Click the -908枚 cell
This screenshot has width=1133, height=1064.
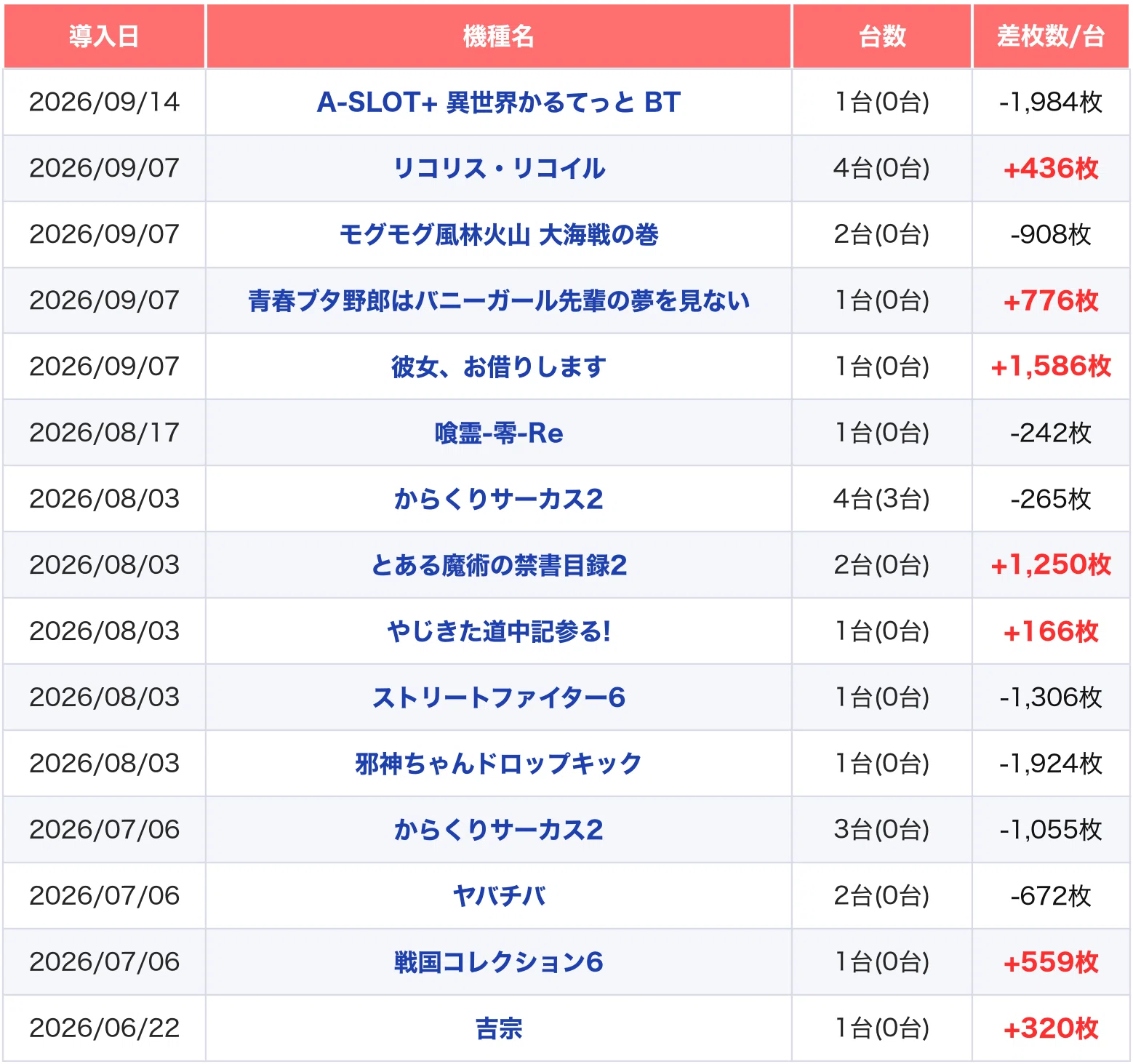[1051, 235]
